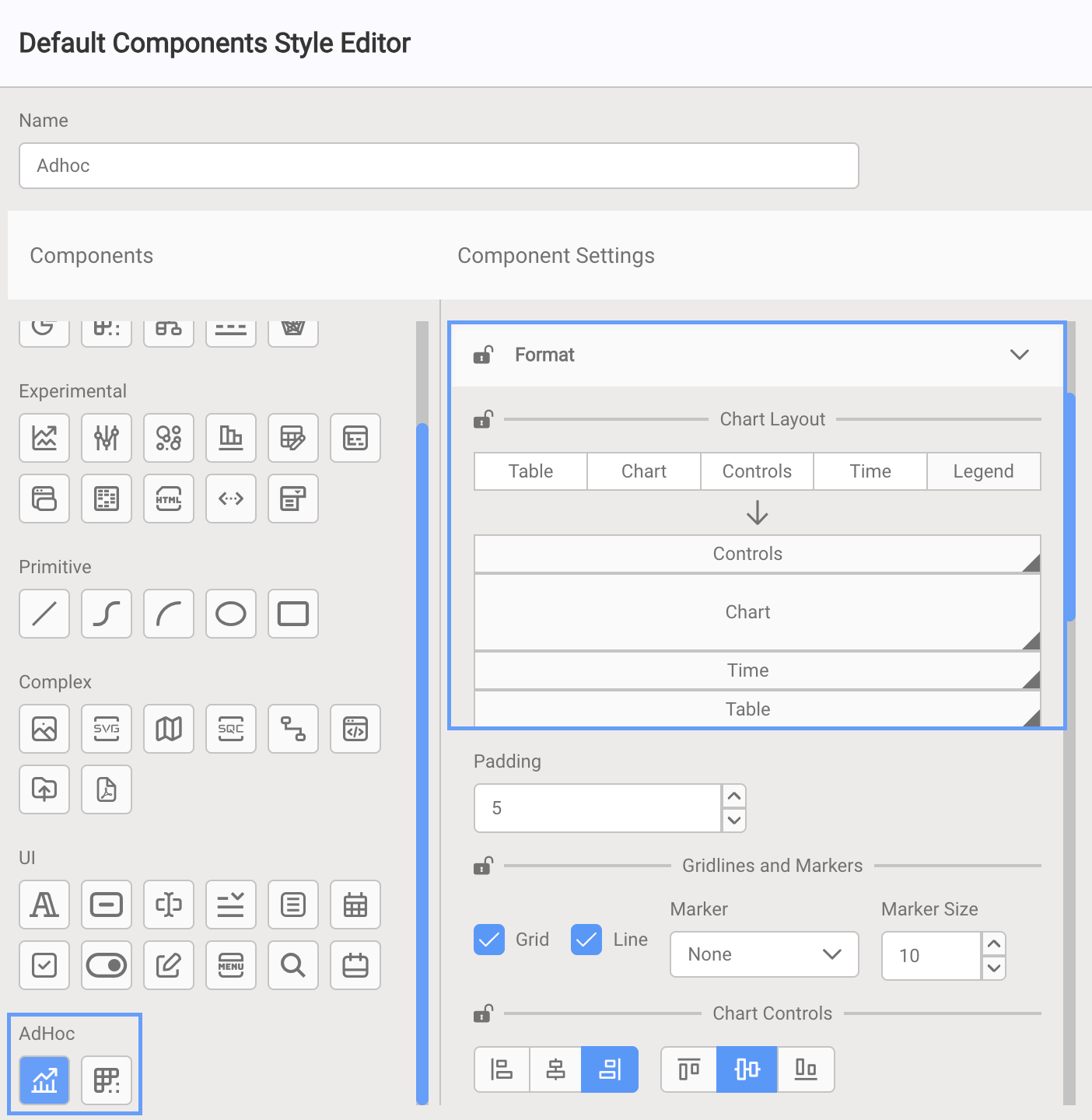This screenshot has width=1092, height=1120.
Task: Pick the calendar grid UI component
Action: click(355, 905)
